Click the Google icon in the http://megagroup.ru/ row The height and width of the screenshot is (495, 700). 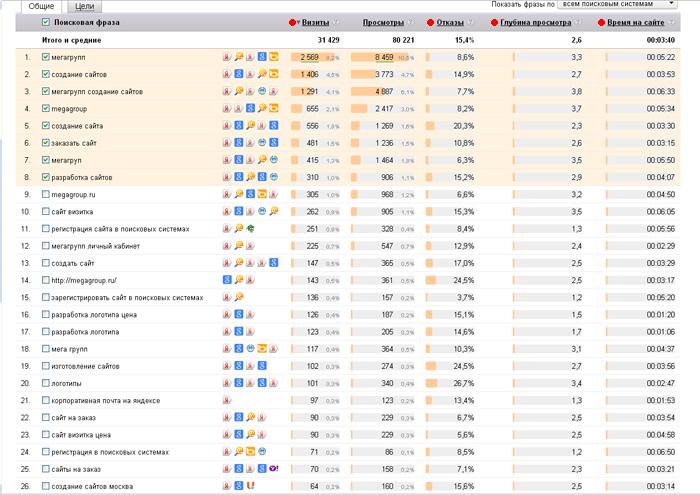(x=227, y=280)
